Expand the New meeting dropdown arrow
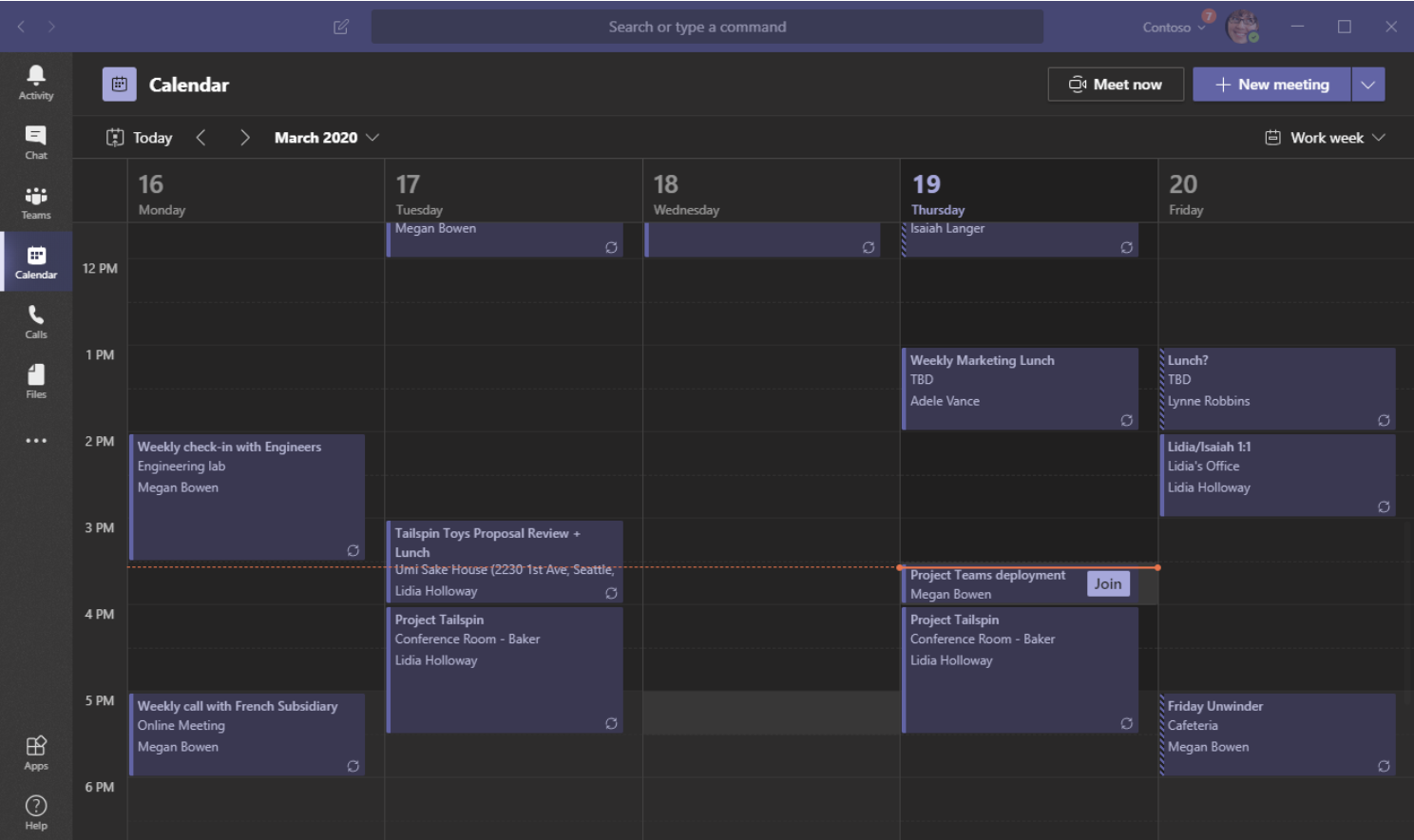Image resolution: width=1414 pixels, height=840 pixels. tap(1368, 84)
